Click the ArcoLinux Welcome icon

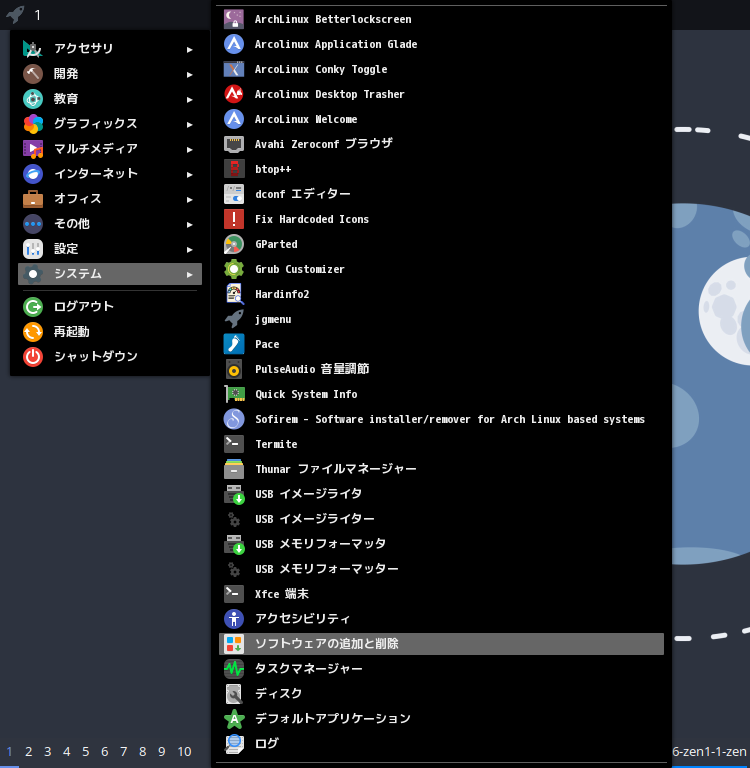click(234, 119)
